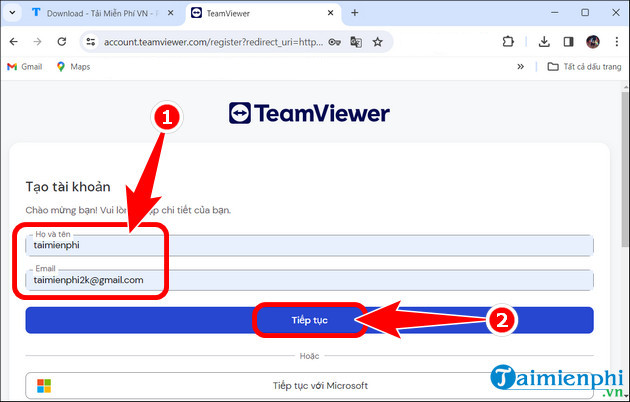
Task: Close the TeamViewer tab
Action: [x=330, y=13]
